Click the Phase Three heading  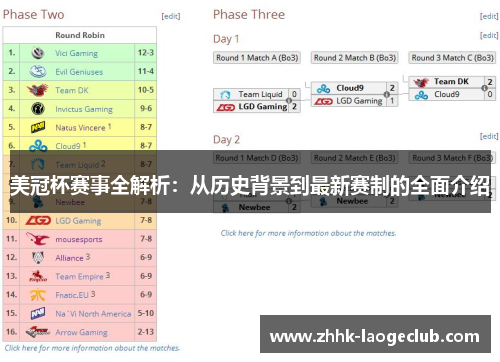tap(249, 15)
